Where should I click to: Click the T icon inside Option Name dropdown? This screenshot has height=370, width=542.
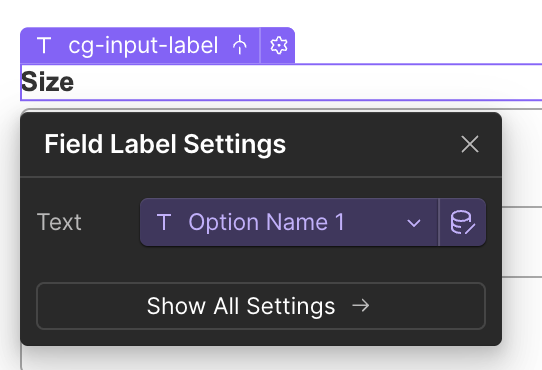pos(164,222)
